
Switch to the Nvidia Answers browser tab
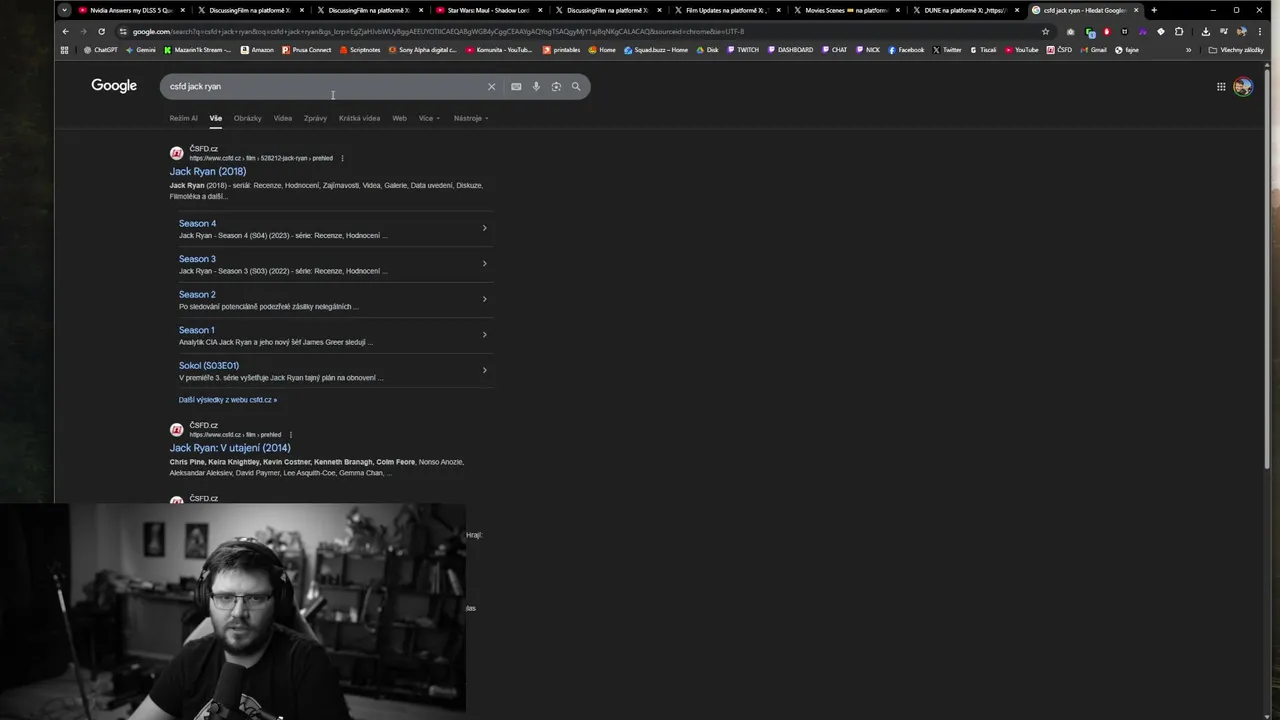tap(131, 10)
